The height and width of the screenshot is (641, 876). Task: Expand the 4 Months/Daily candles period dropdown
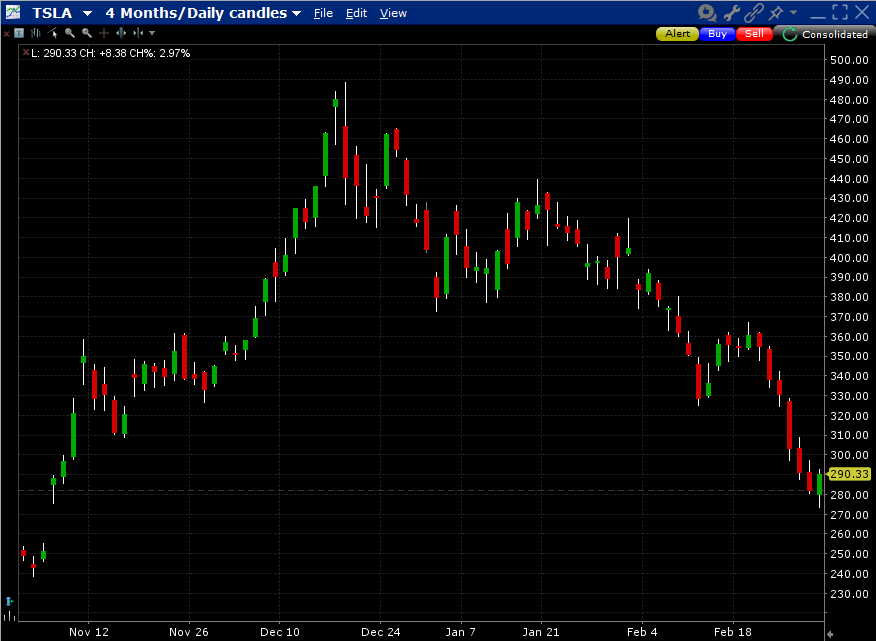[297, 13]
